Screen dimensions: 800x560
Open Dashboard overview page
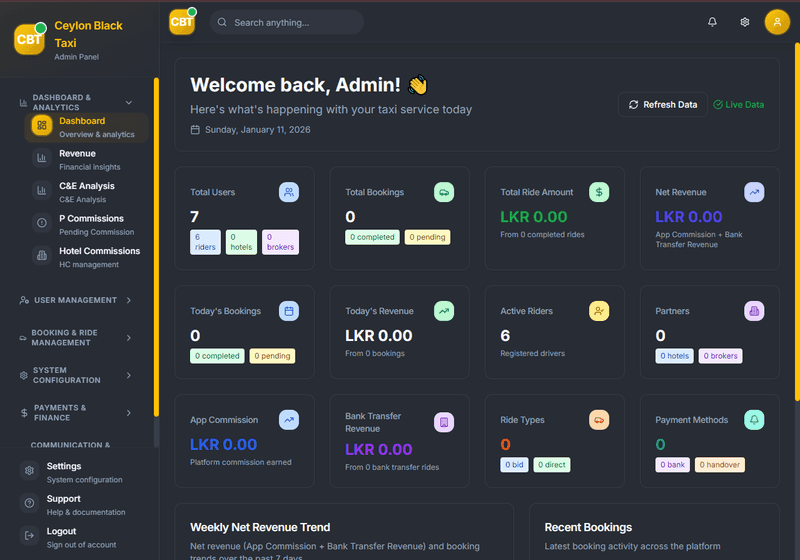(87, 127)
